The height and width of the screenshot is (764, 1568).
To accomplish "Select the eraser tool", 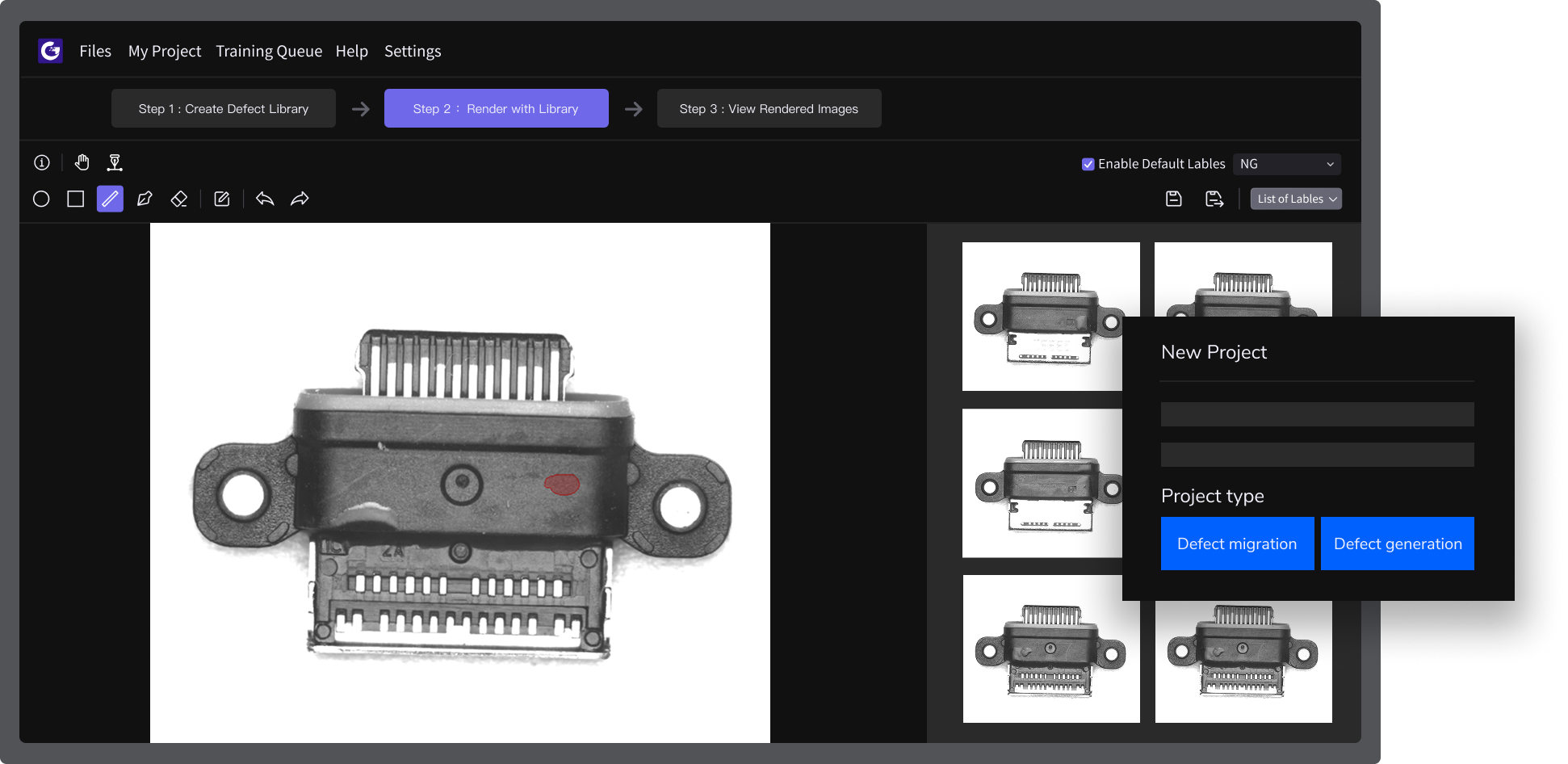I will tap(179, 199).
